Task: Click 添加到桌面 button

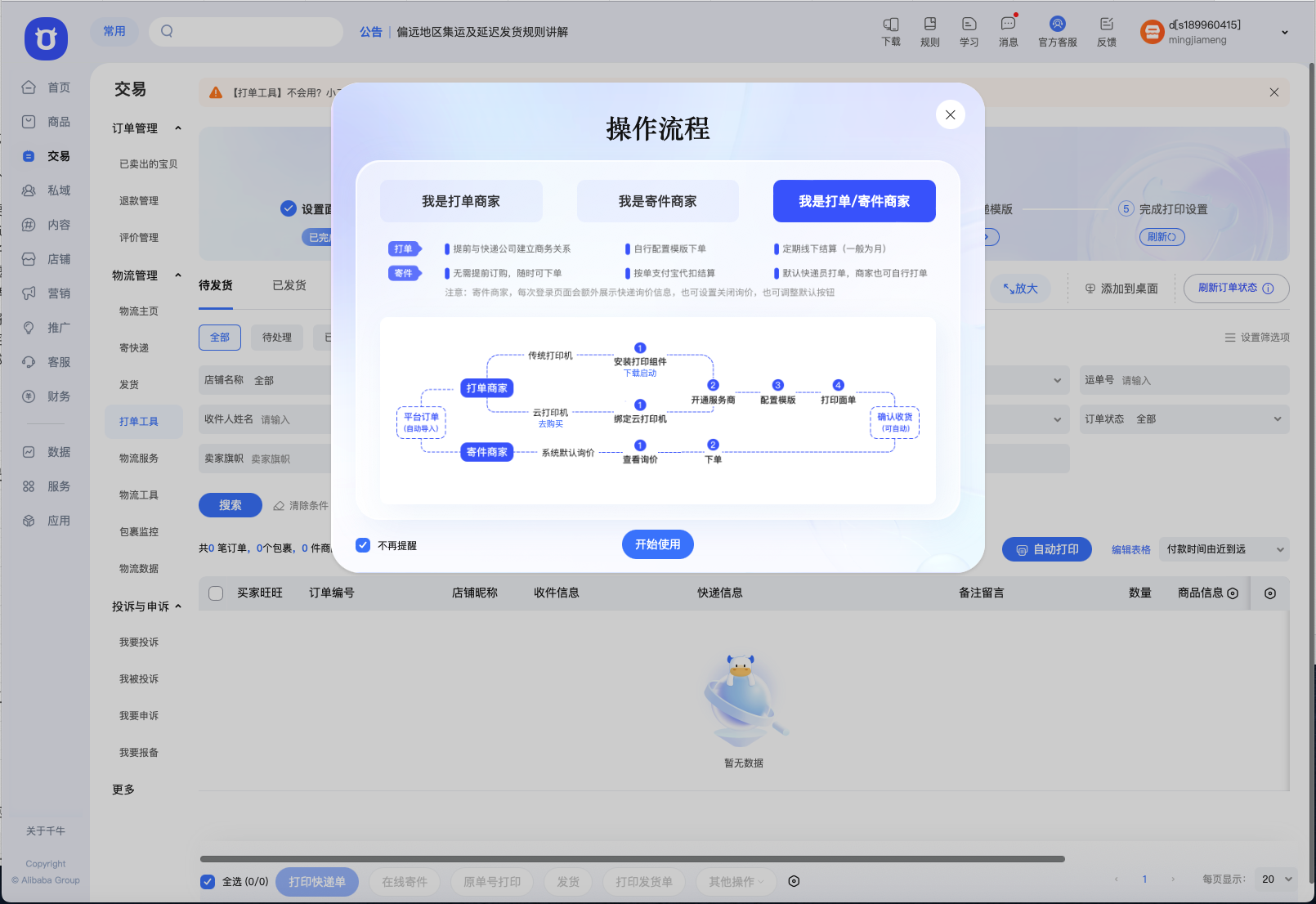Action: (x=1121, y=289)
